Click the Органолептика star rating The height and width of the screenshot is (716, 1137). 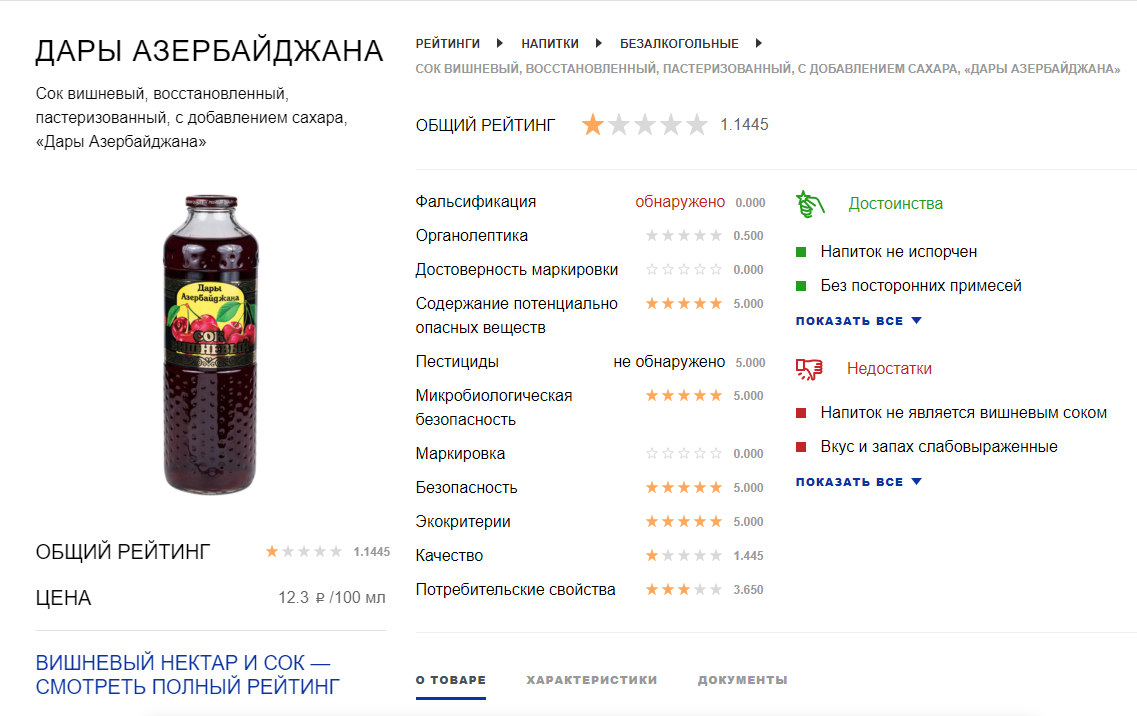pos(684,236)
